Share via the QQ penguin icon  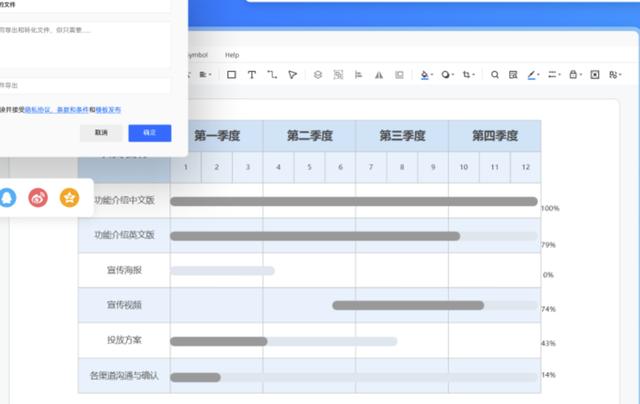pos(7,198)
